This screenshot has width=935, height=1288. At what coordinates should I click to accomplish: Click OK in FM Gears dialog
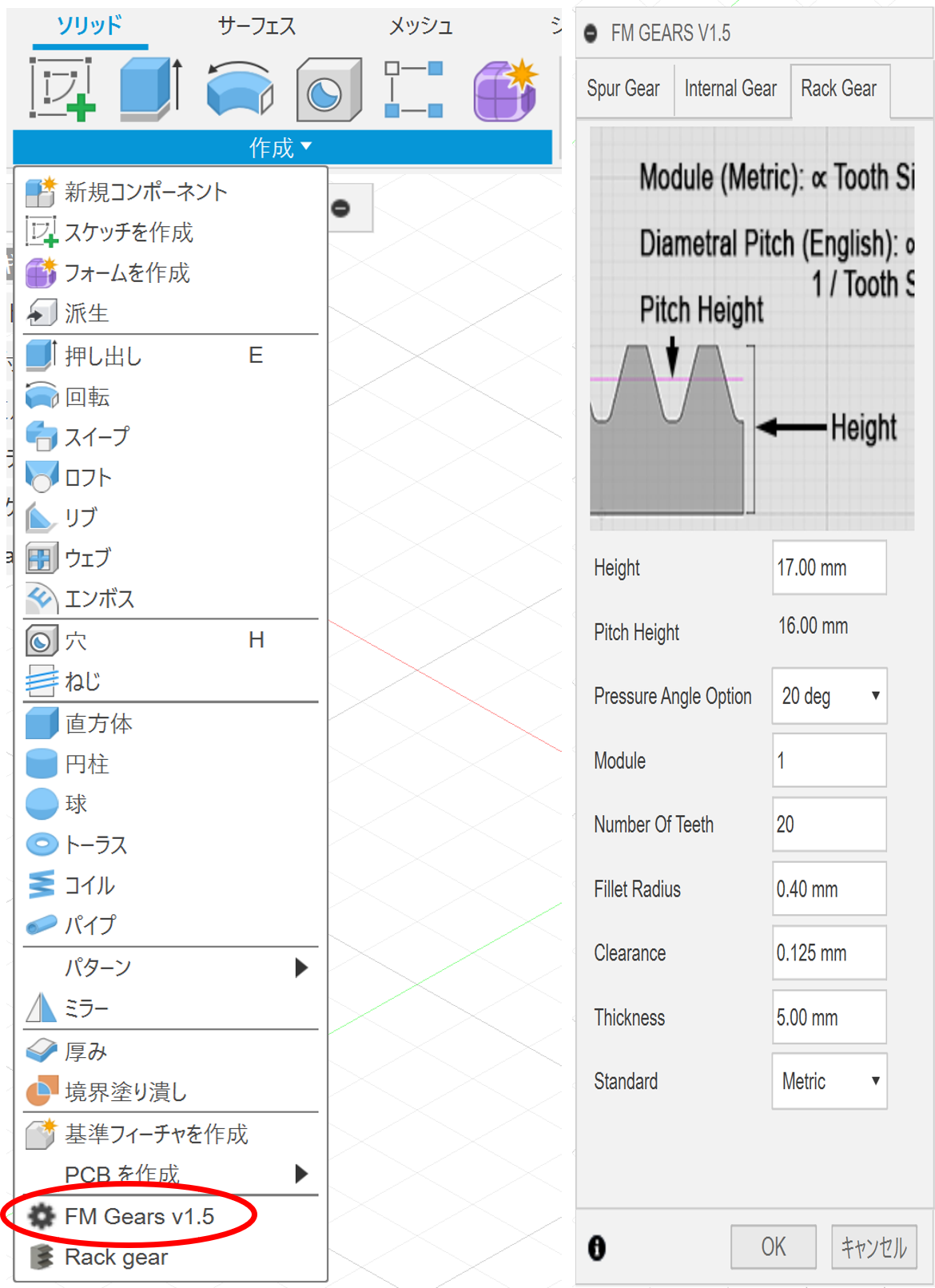tap(774, 1246)
